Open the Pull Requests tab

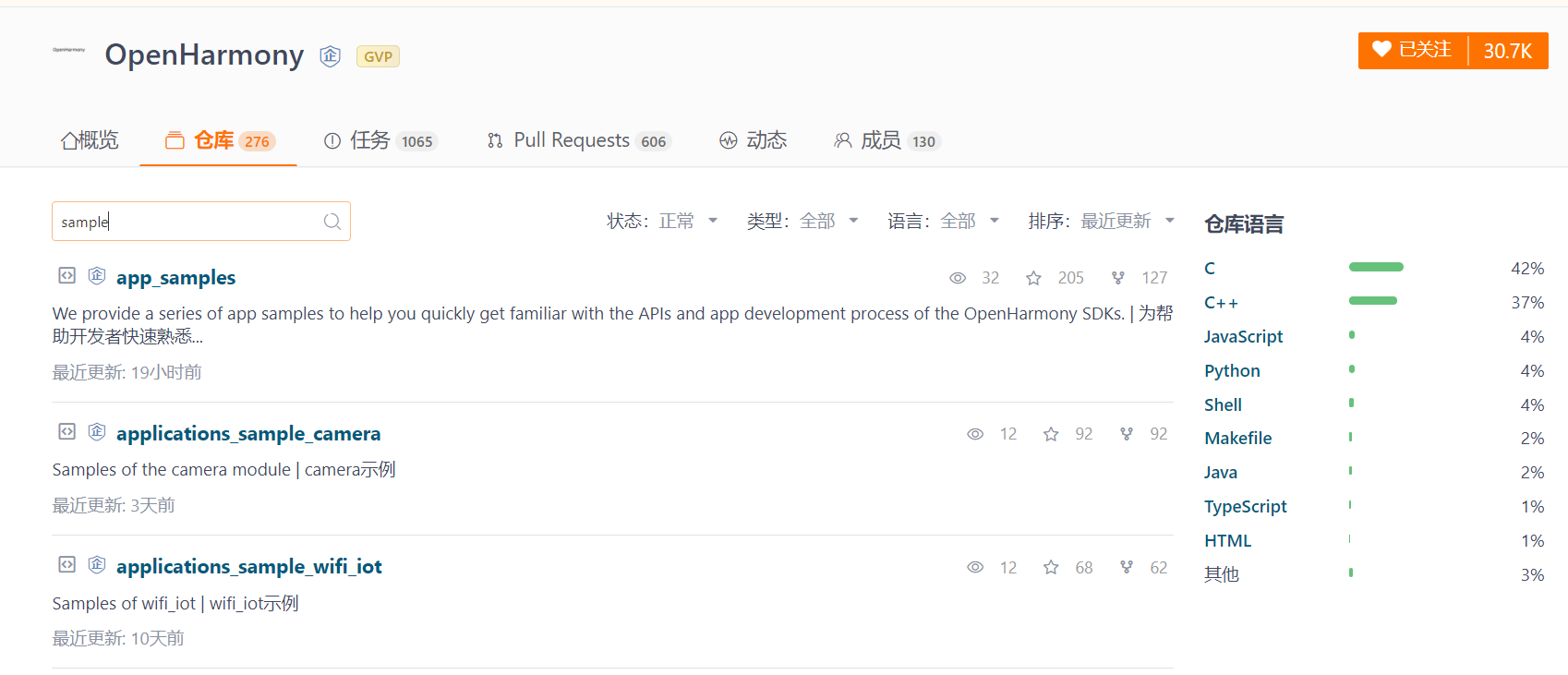578,140
